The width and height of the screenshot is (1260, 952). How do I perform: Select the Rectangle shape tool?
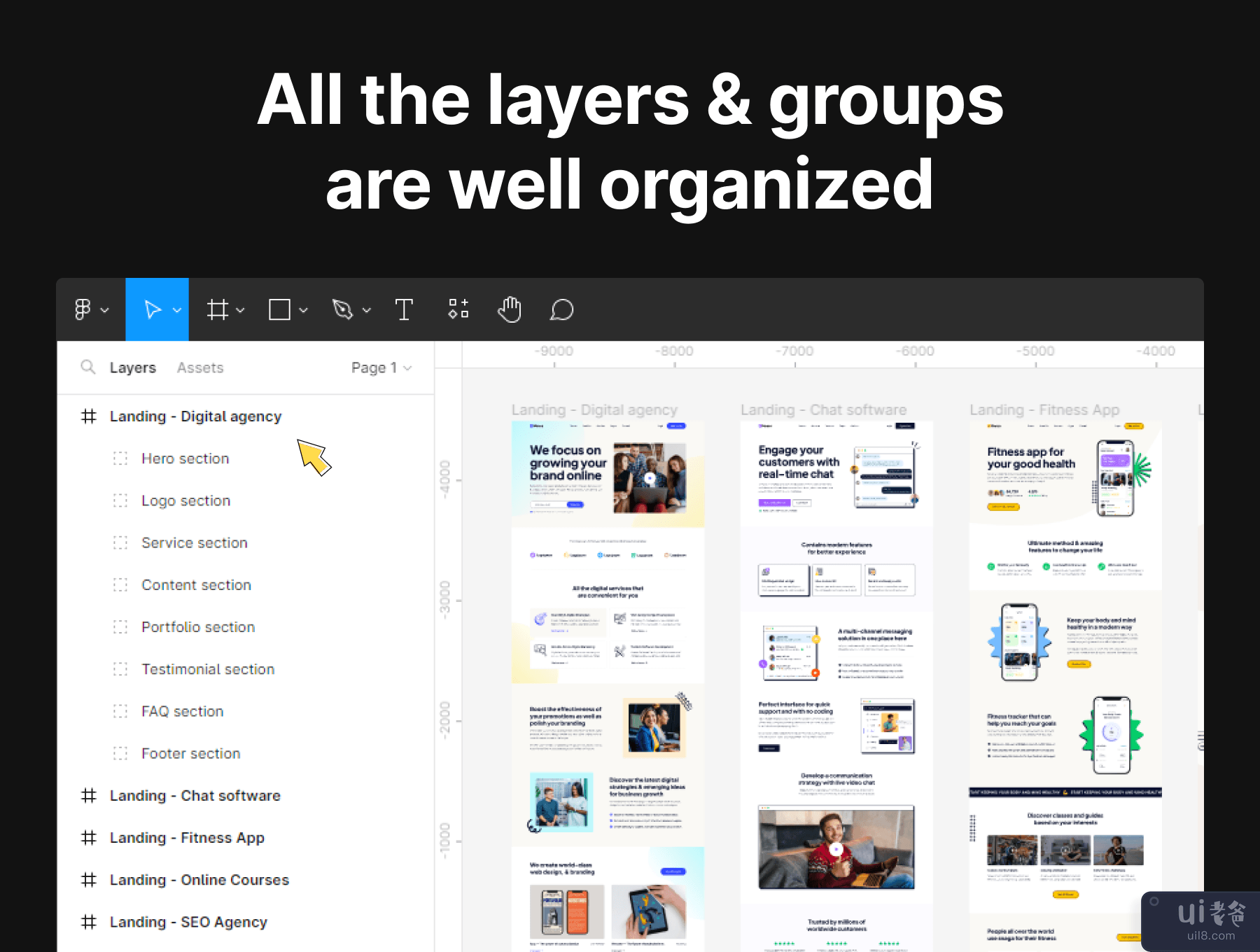coord(279,309)
